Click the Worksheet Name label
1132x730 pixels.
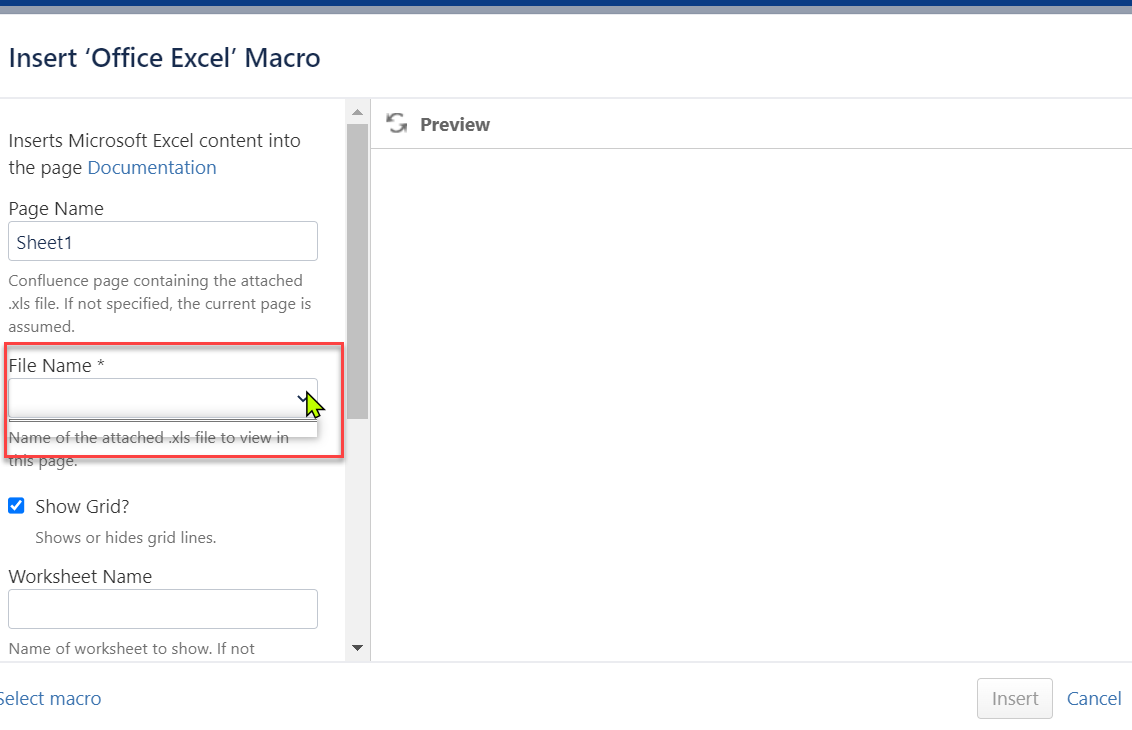click(80, 576)
